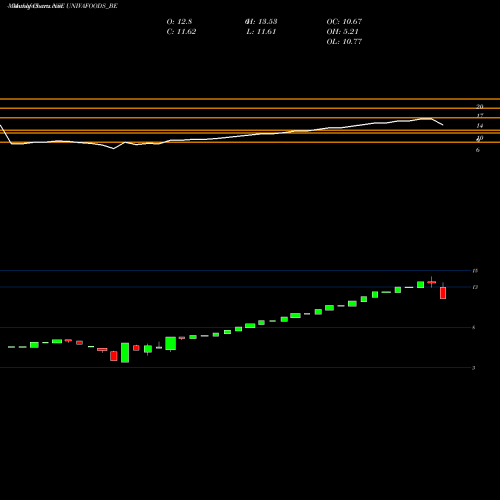
Task: Click the 'OC: 10.67' reading
Action: [x=344, y=22]
